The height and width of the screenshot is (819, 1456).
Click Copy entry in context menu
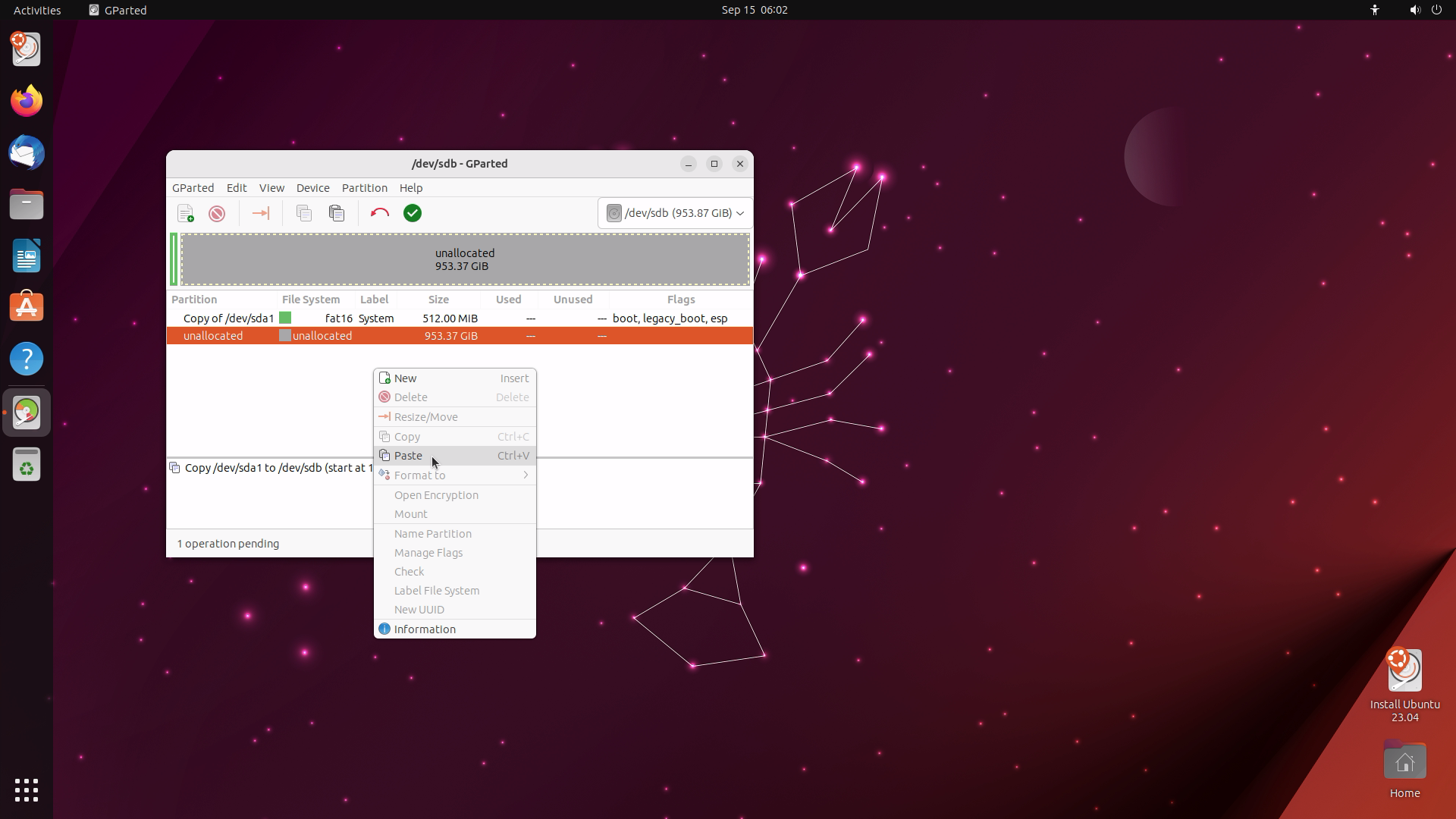455,437
